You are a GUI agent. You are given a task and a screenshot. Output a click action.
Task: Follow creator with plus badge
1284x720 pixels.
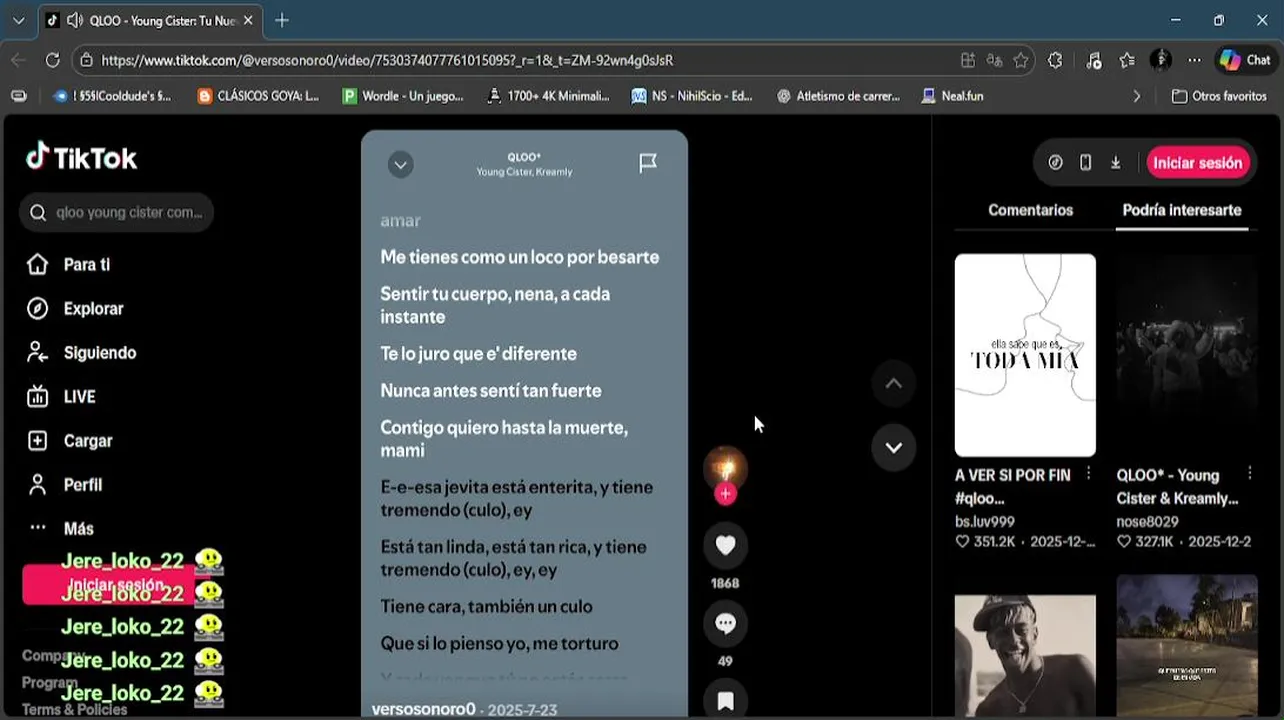tap(725, 494)
